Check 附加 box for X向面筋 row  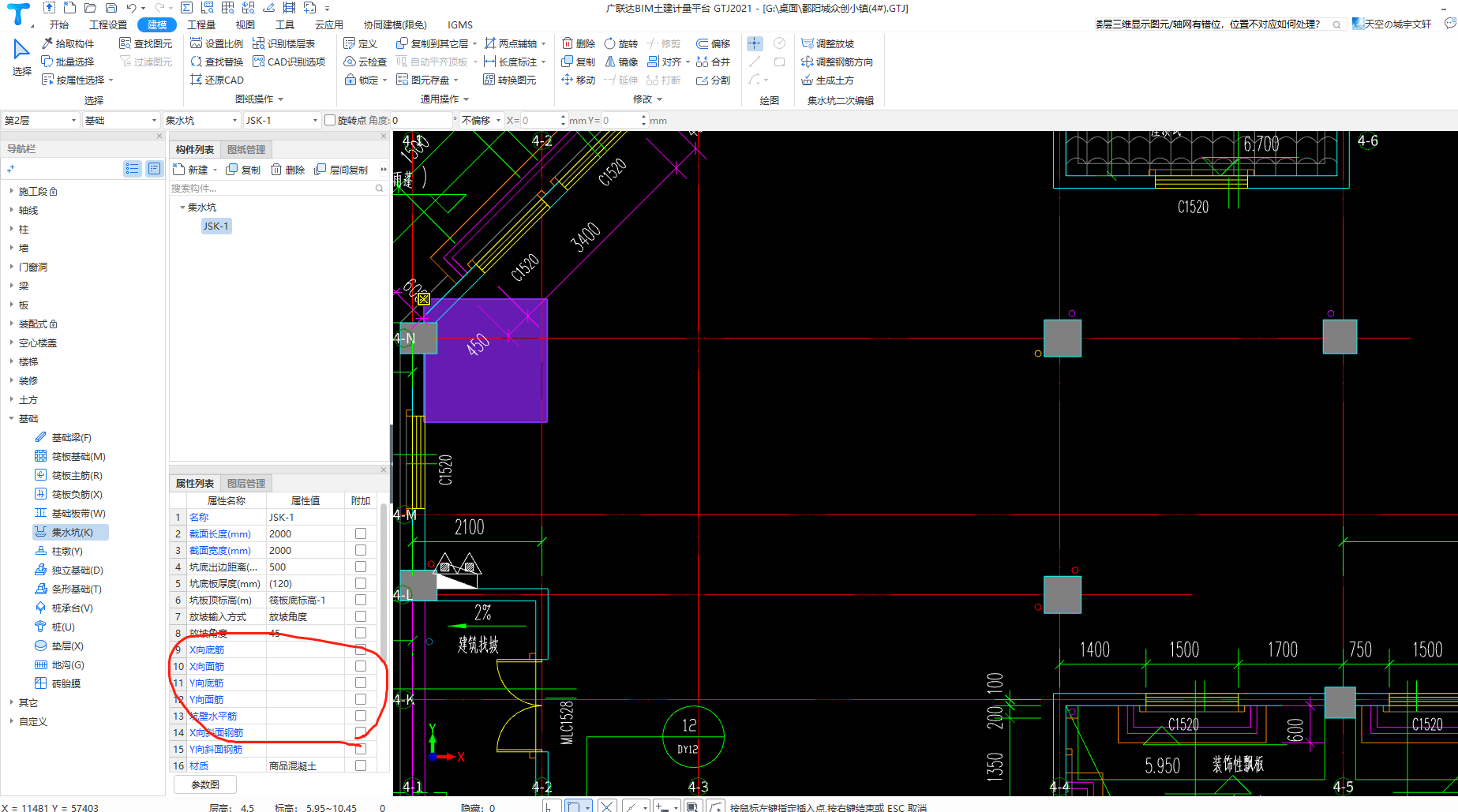click(361, 666)
